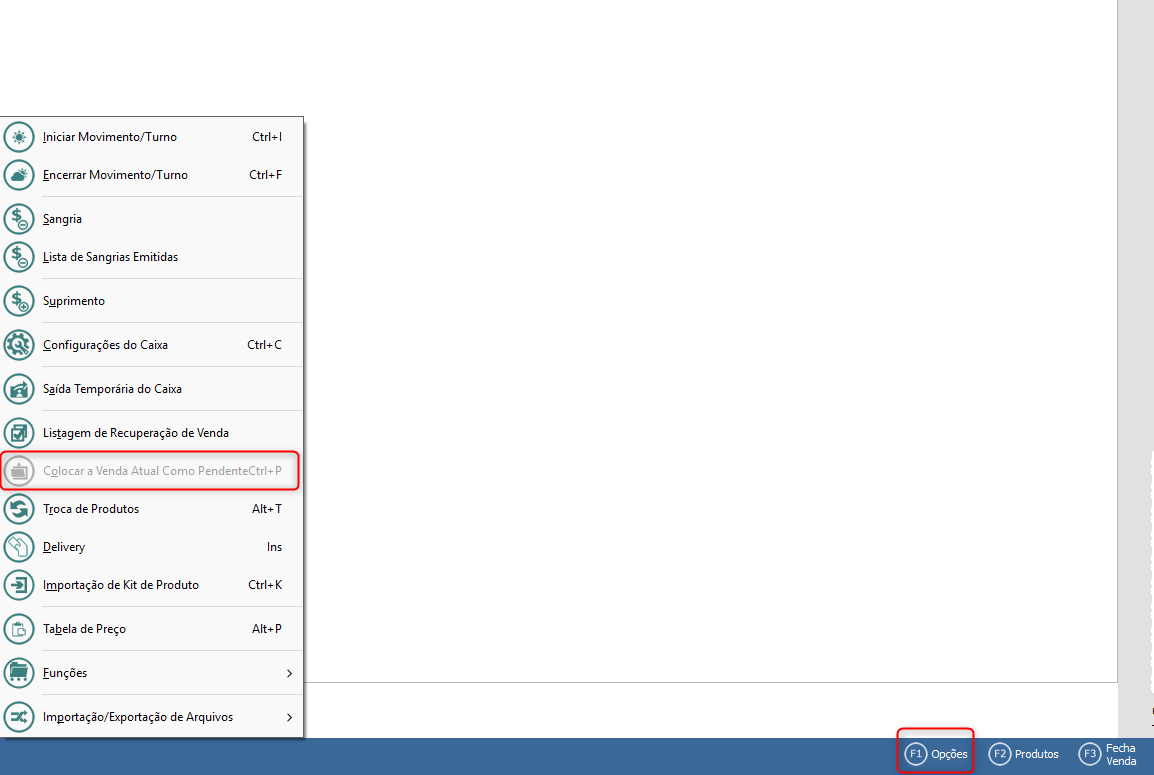Click the Produtos button label
This screenshot has height=775, width=1154.
coord(1036,754)
